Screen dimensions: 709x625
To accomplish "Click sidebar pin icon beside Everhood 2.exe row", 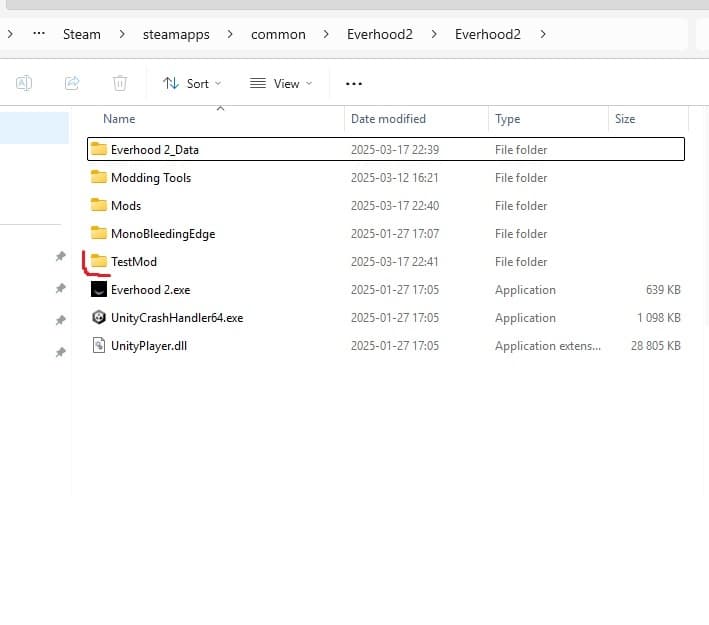I will (61, 288).
